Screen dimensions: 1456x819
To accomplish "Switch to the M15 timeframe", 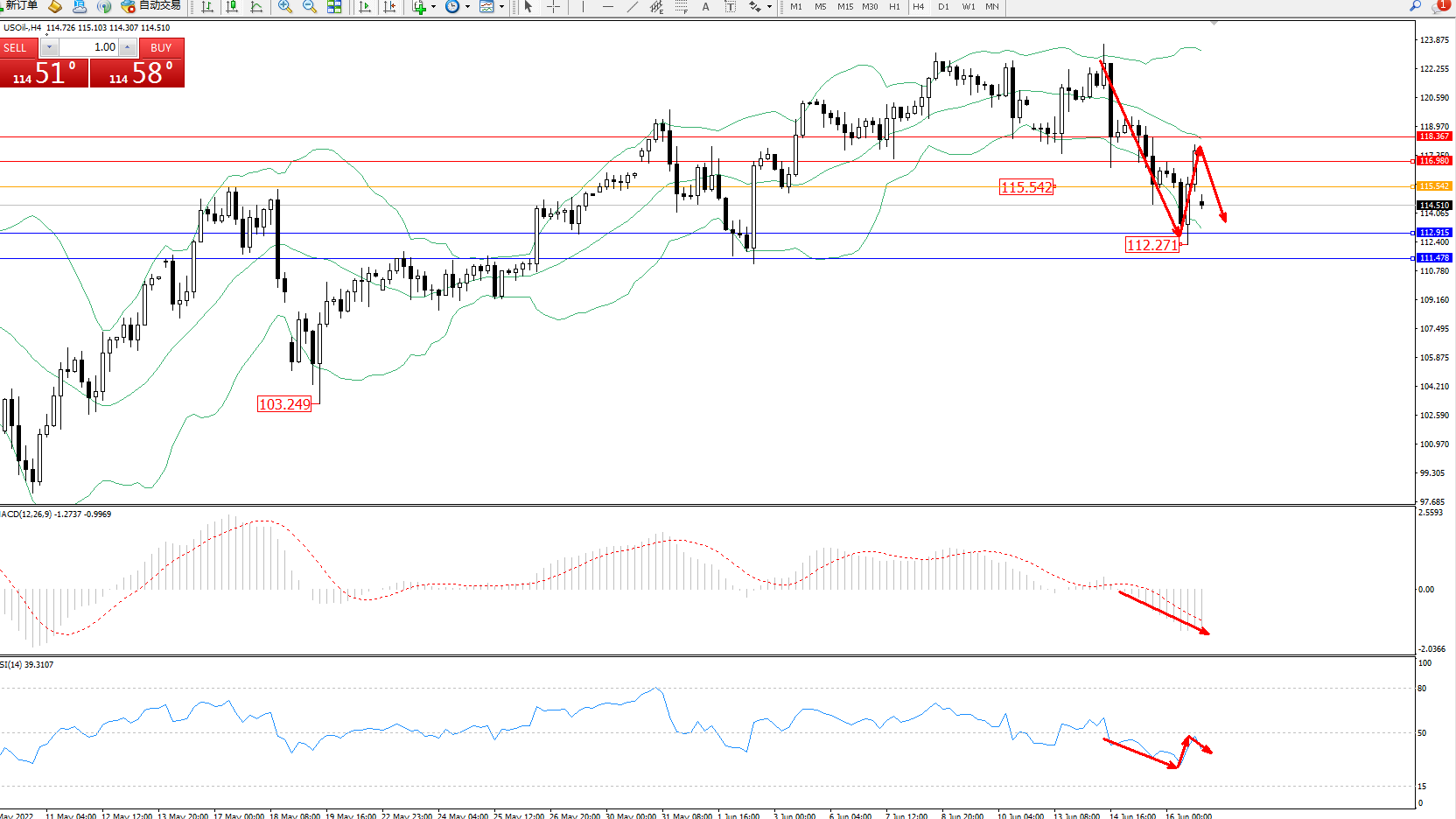I will (x=844, y=7).
